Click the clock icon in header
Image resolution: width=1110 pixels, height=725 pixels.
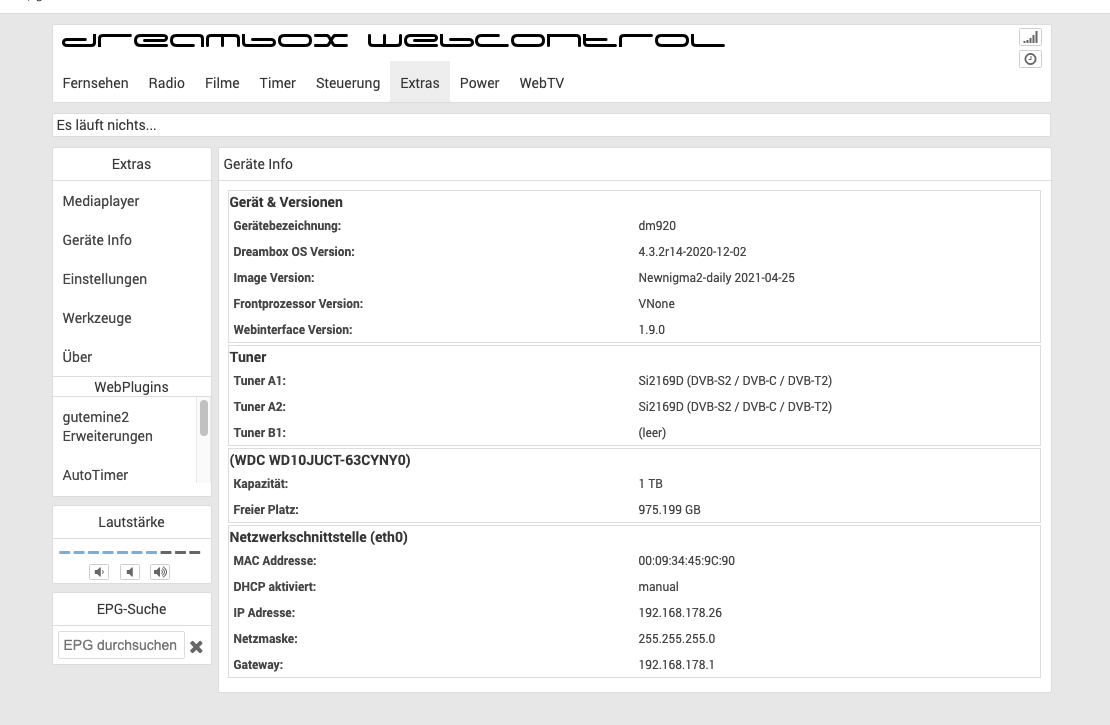1030,59
